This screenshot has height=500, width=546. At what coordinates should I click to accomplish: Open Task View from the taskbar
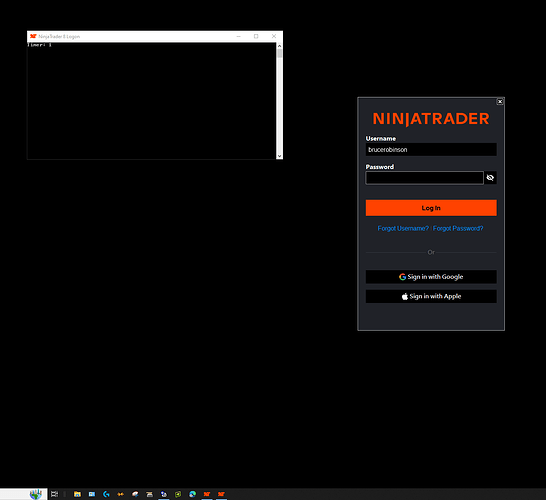[54, 494]
